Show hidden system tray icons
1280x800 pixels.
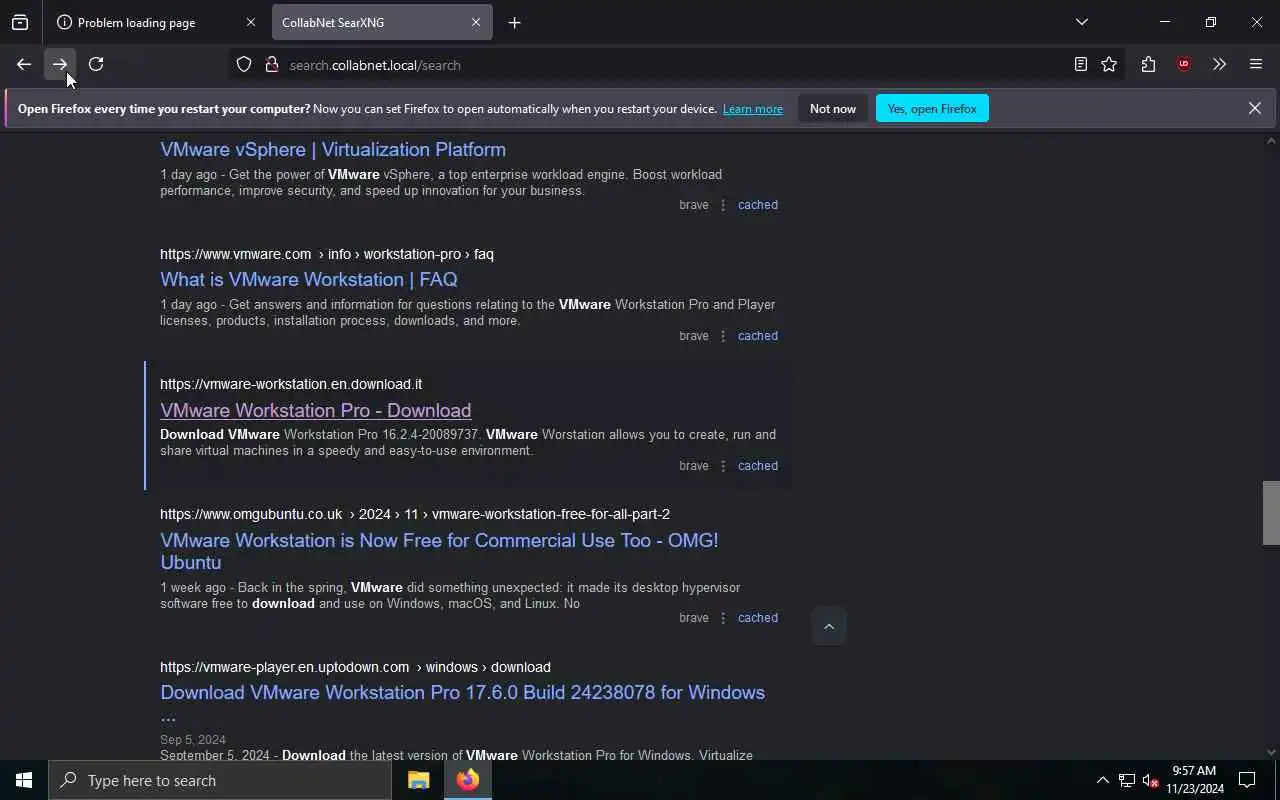(1102, 780)
